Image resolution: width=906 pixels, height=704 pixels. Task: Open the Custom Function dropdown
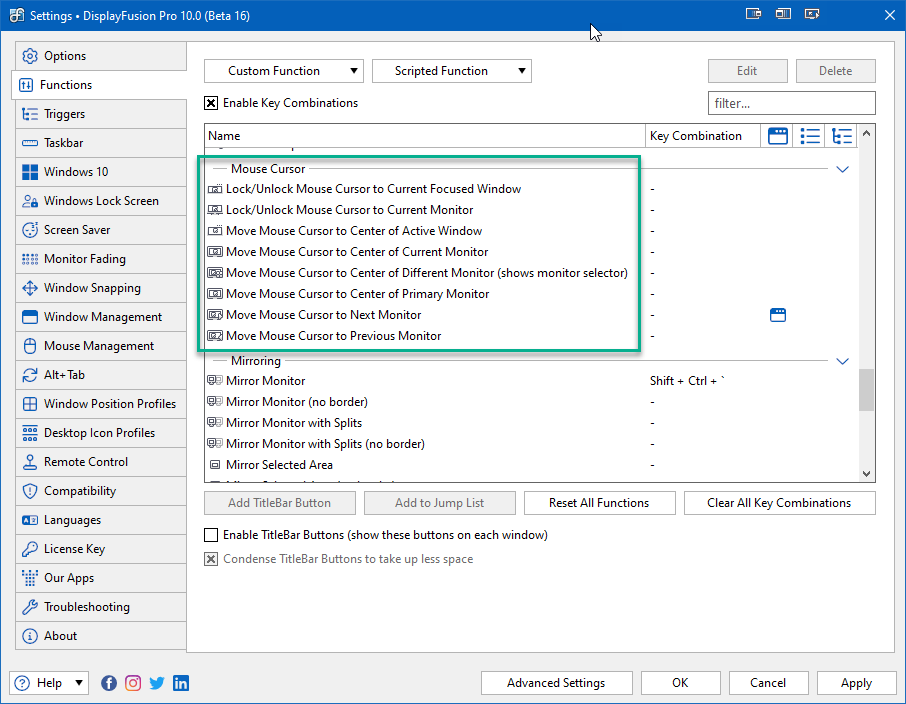284,71
